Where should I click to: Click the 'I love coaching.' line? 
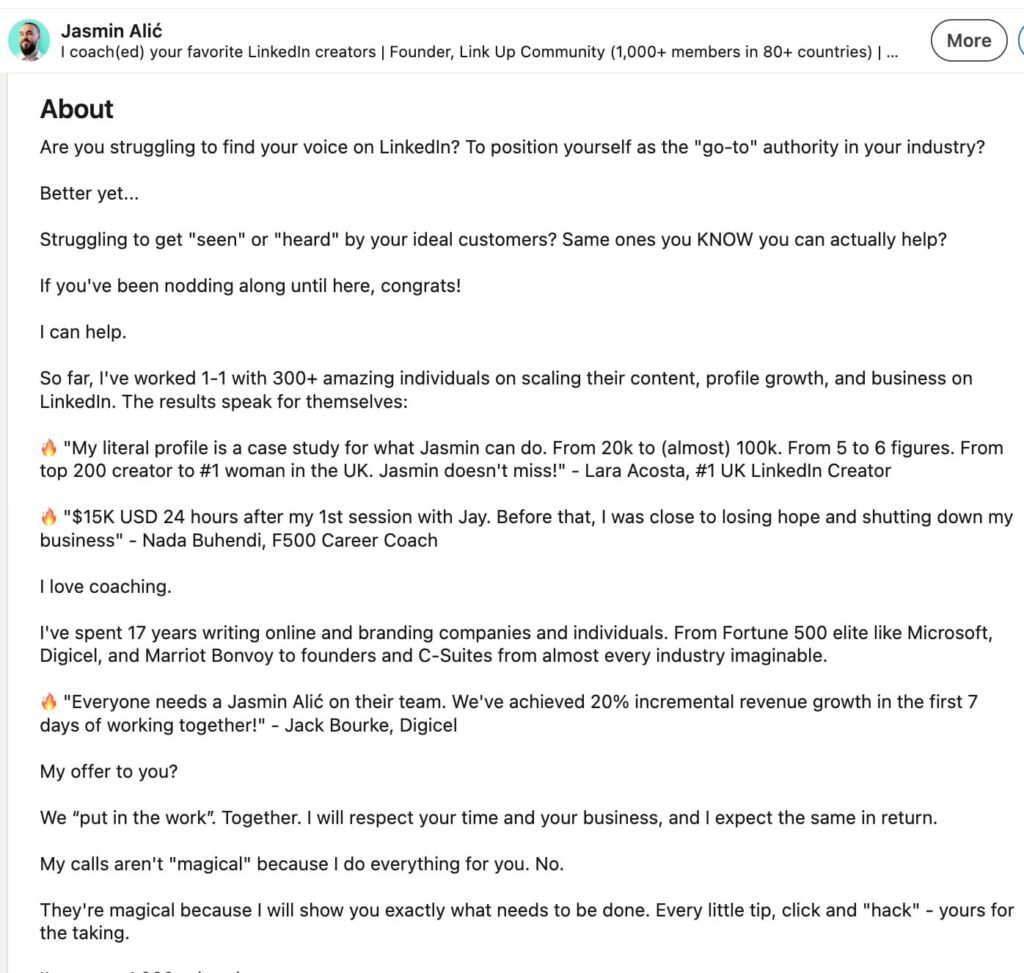tap(106, 586)
